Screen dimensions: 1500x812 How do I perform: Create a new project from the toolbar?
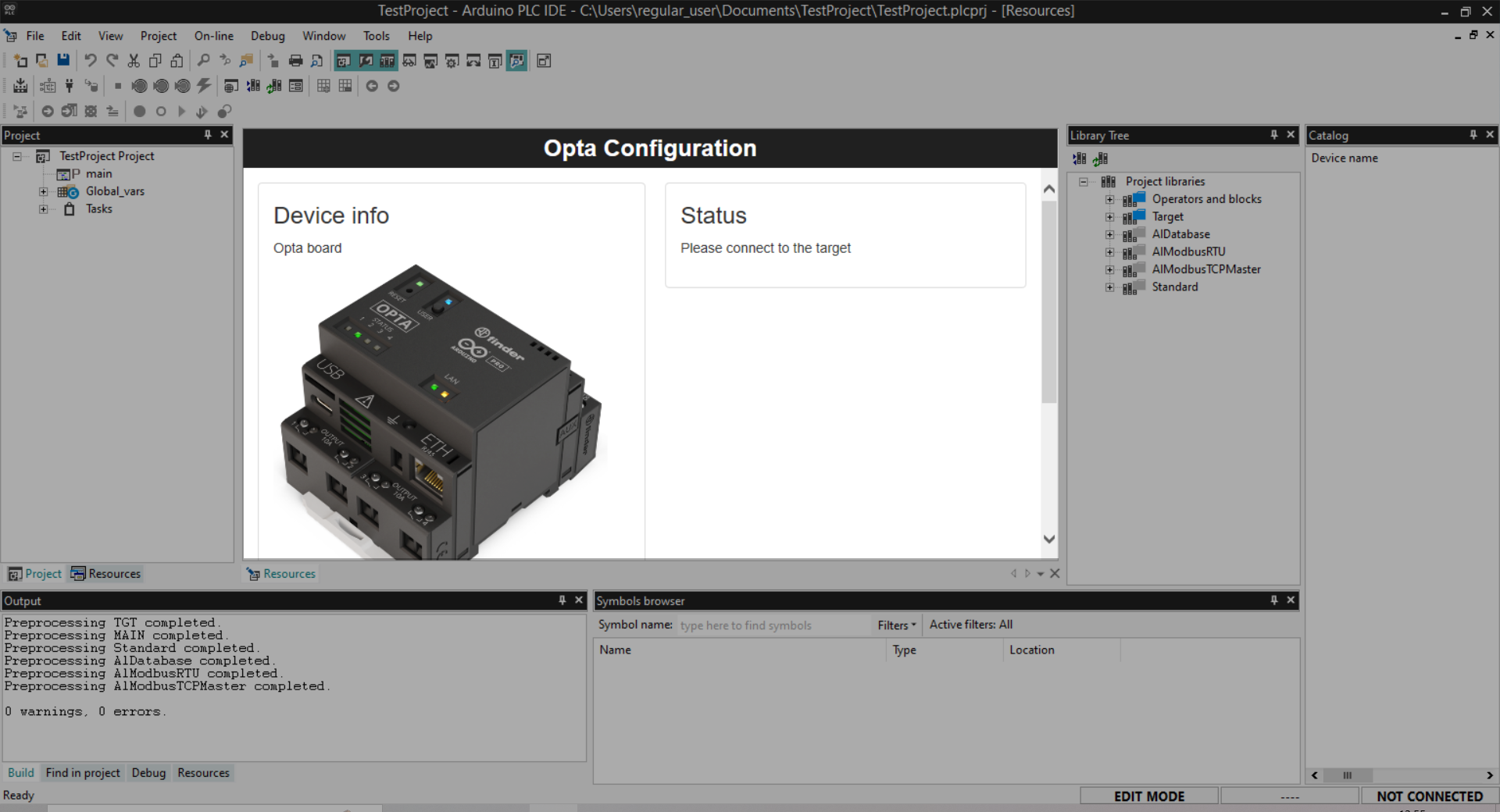20,61
